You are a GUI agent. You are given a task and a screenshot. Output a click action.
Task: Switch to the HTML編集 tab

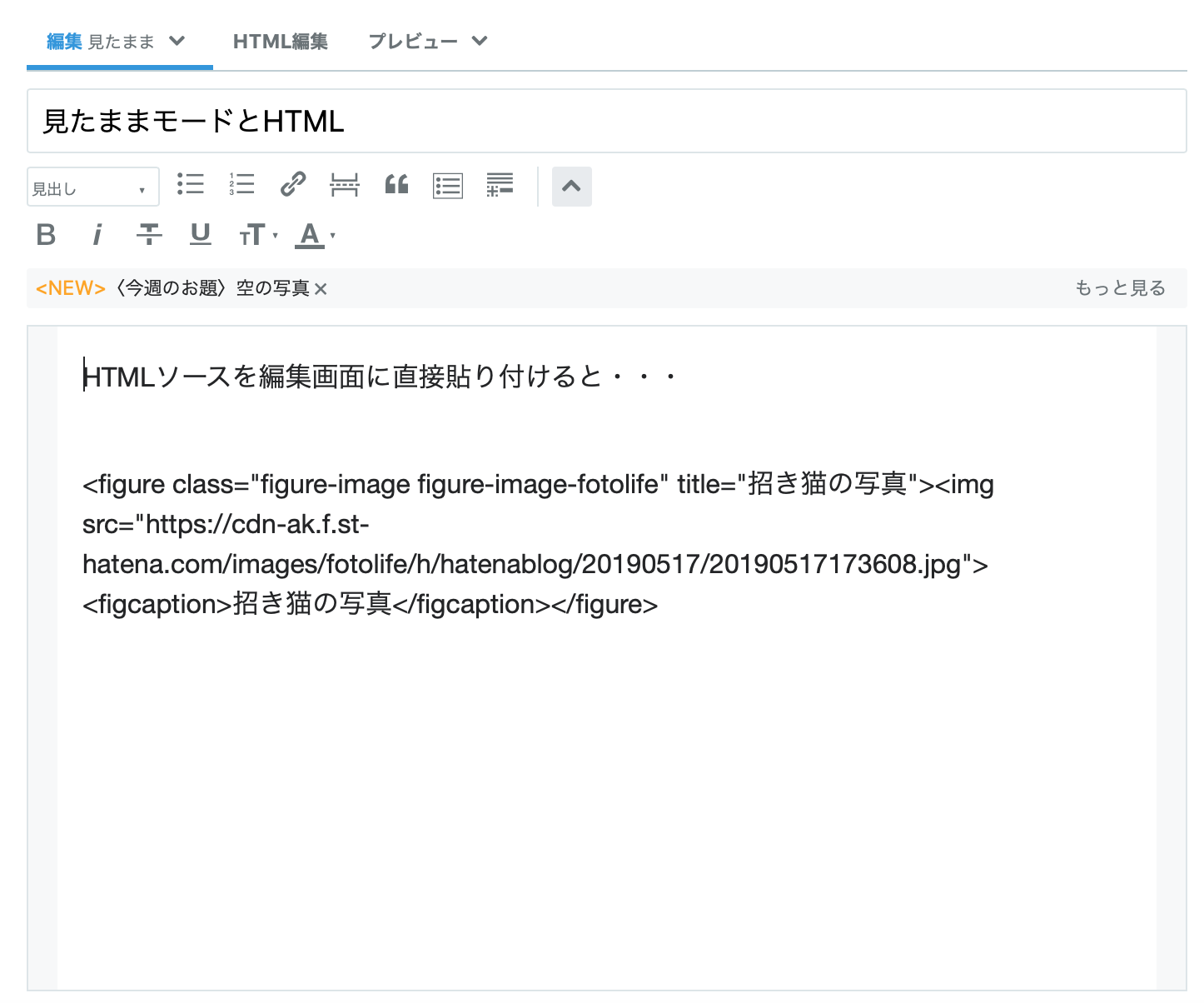(281, 42)
